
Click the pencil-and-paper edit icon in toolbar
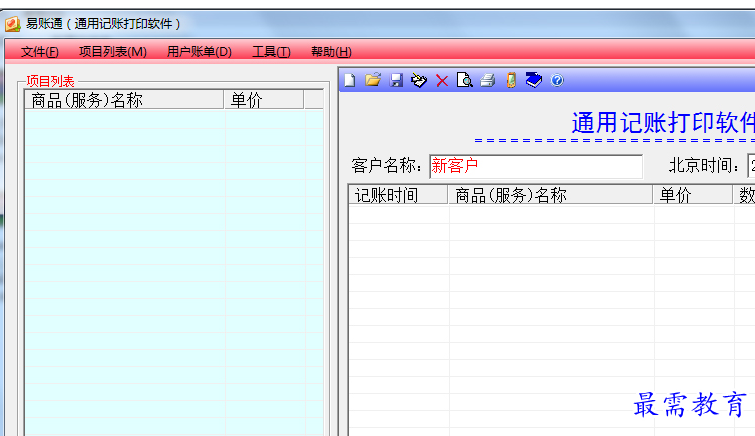point(419,80)
